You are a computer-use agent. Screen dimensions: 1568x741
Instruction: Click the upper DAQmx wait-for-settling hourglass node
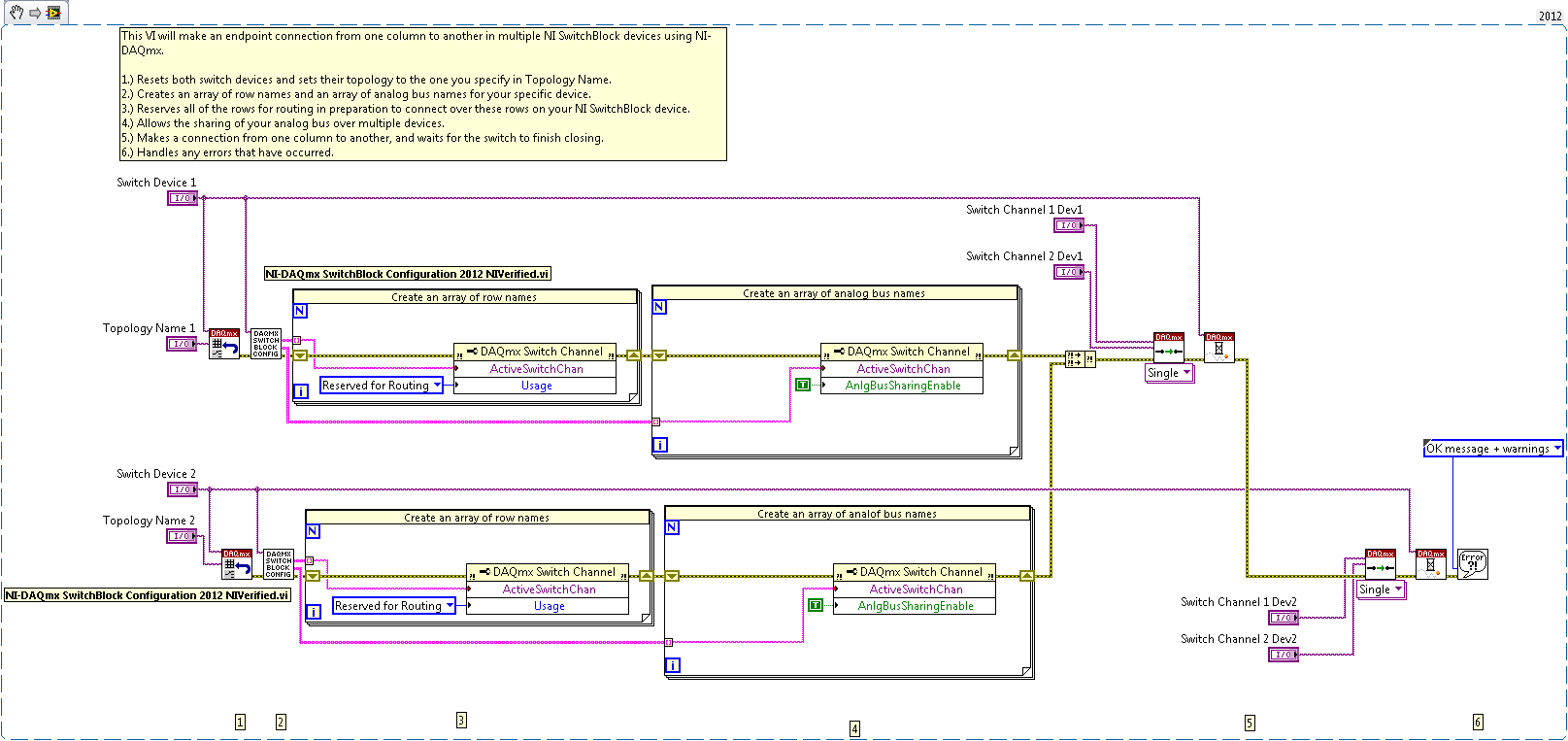1219,348
